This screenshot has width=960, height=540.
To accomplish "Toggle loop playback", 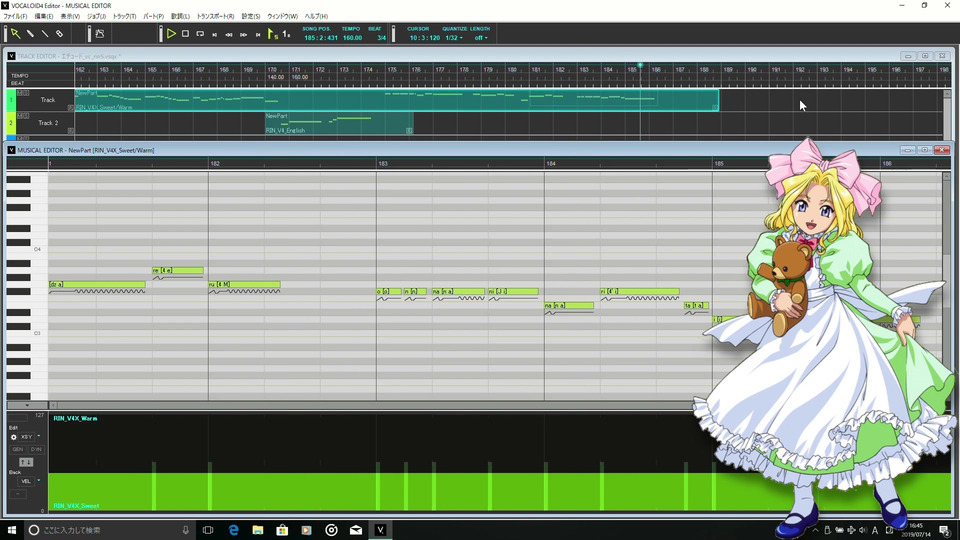I will tap(200, 34).
